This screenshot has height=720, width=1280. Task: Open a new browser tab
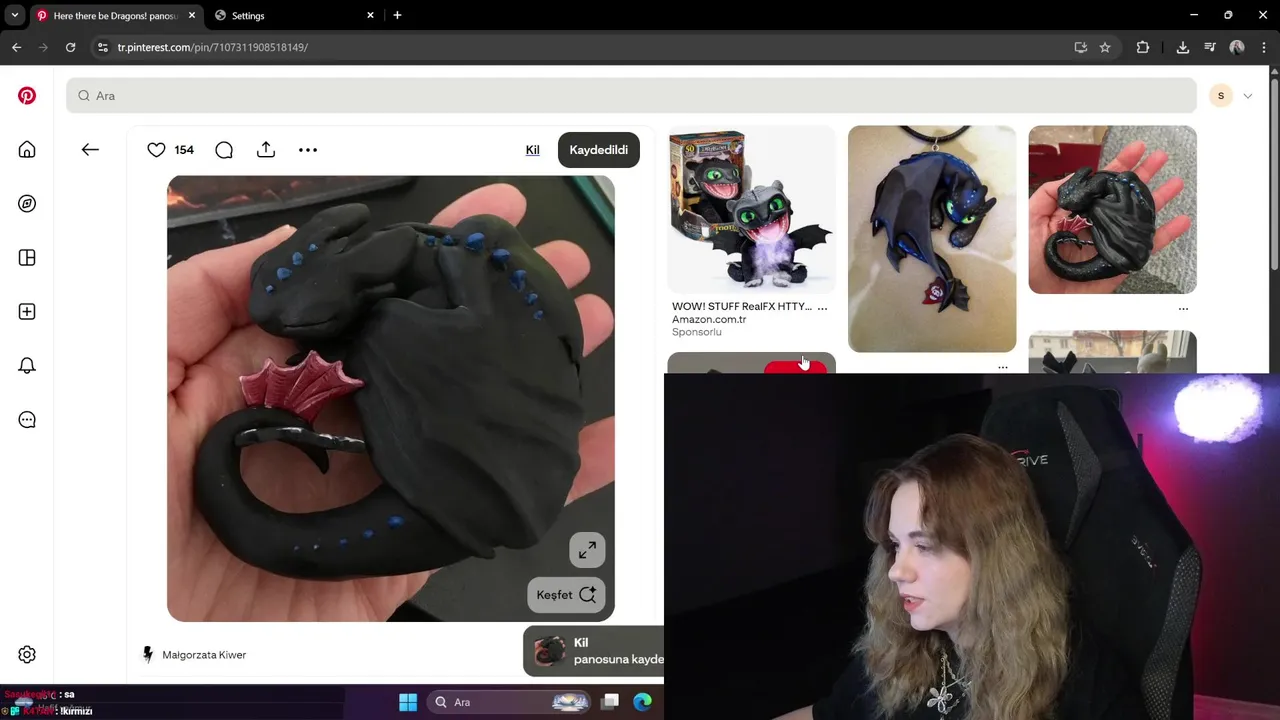(397, 16)
